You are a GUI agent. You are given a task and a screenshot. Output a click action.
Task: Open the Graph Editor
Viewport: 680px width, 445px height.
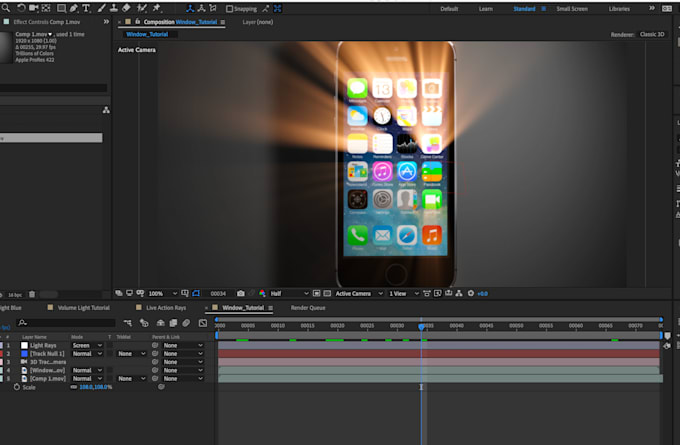point(203,323)
